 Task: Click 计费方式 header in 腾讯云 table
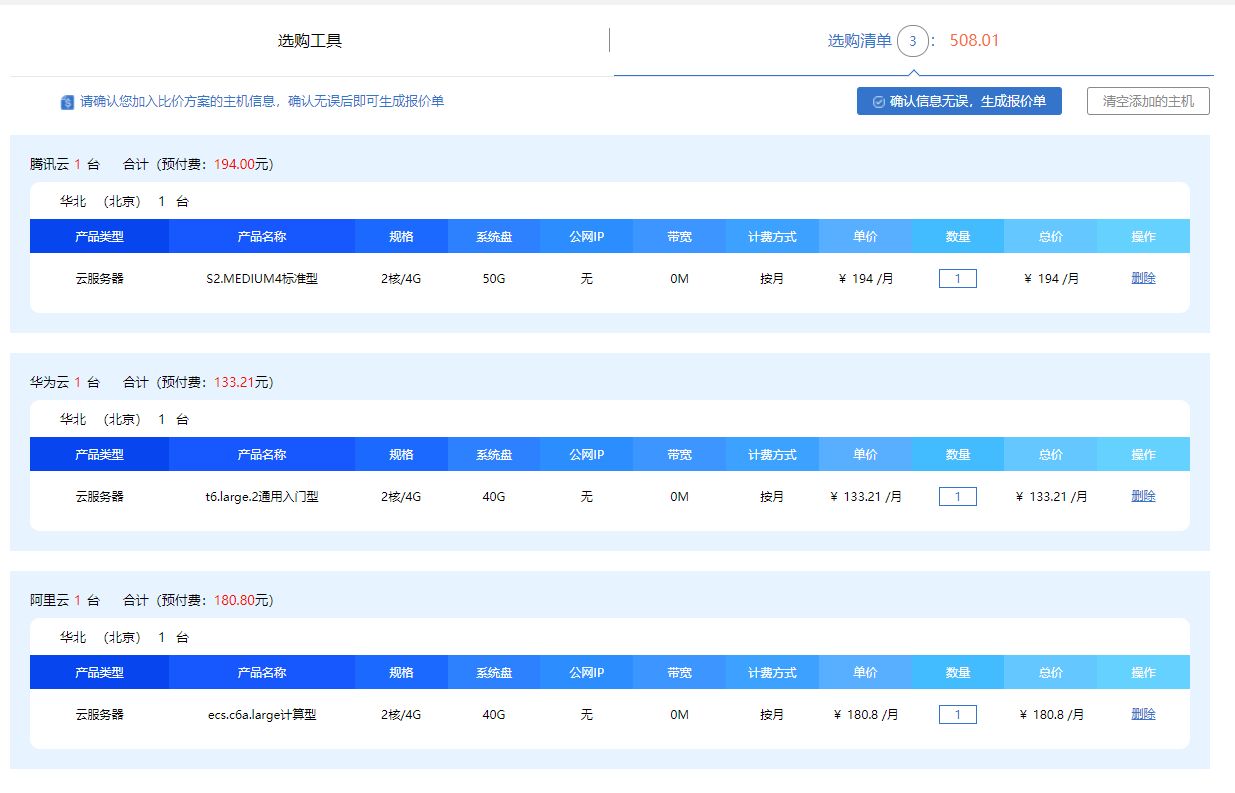tap(773, 237)
